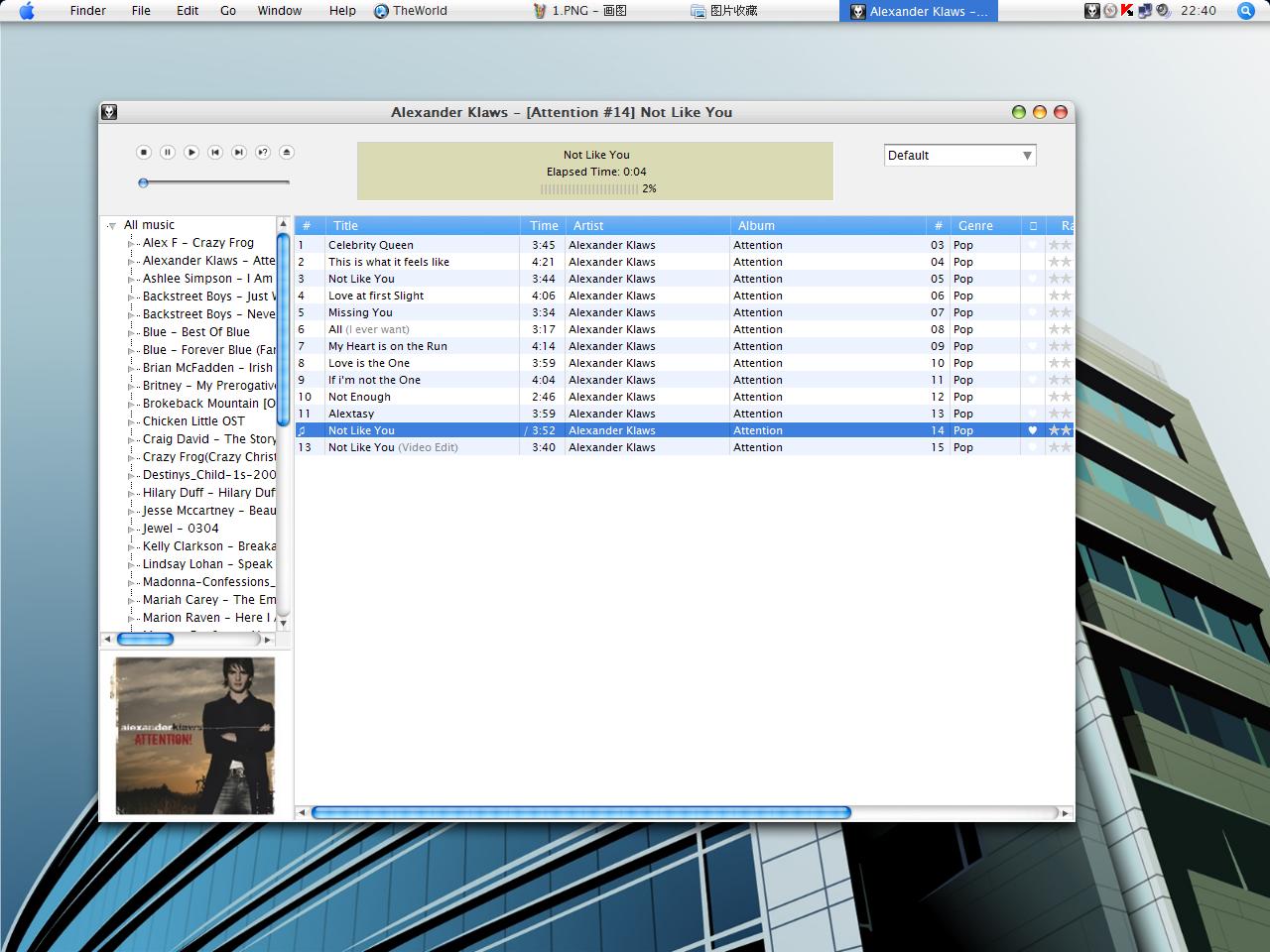Viewport: 1270px width, 952px height.
Task: Open the Window menu
Action: coord(280,11)
